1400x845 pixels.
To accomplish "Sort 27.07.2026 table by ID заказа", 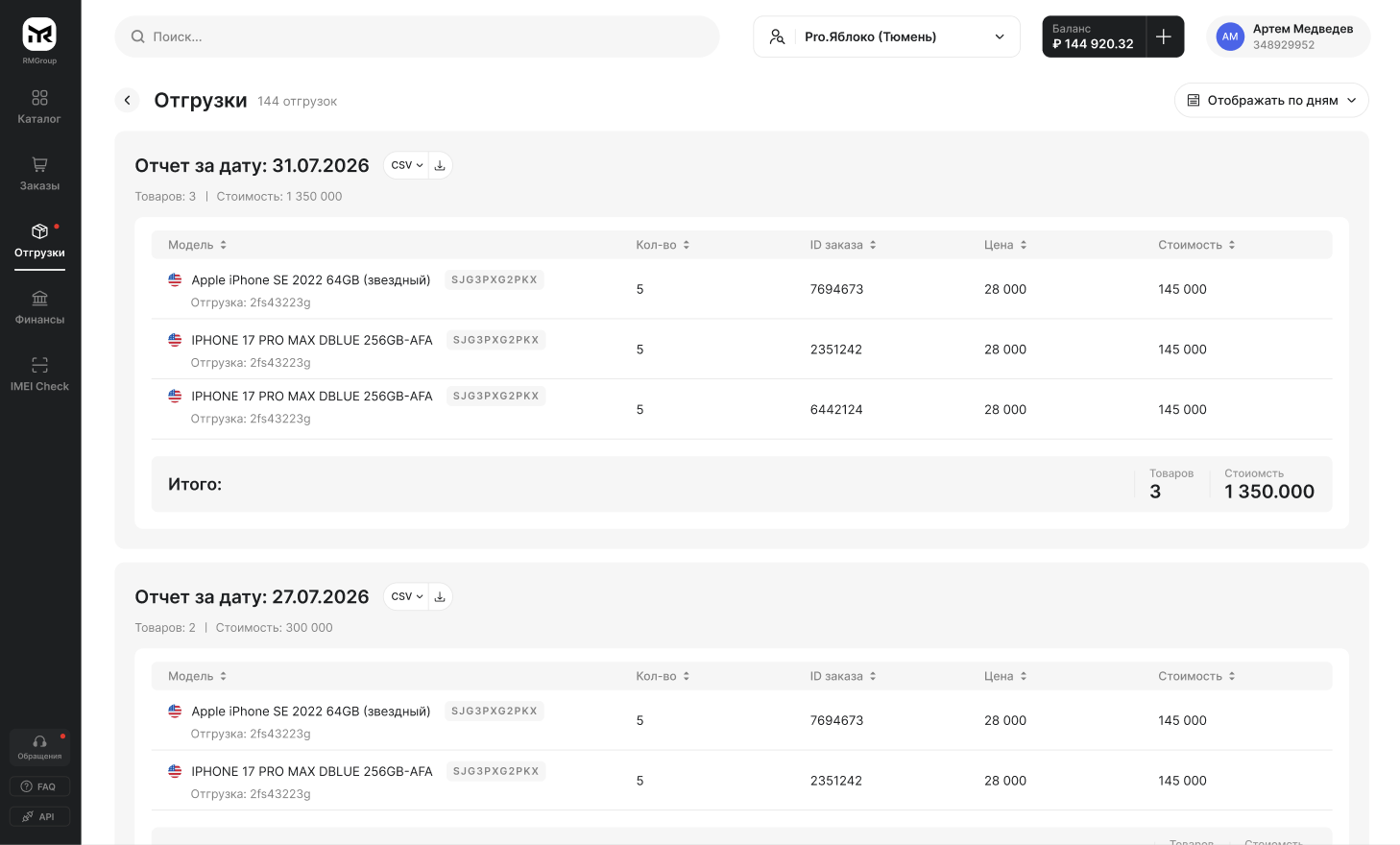I will pyautogui.click(x=843, y=676).
